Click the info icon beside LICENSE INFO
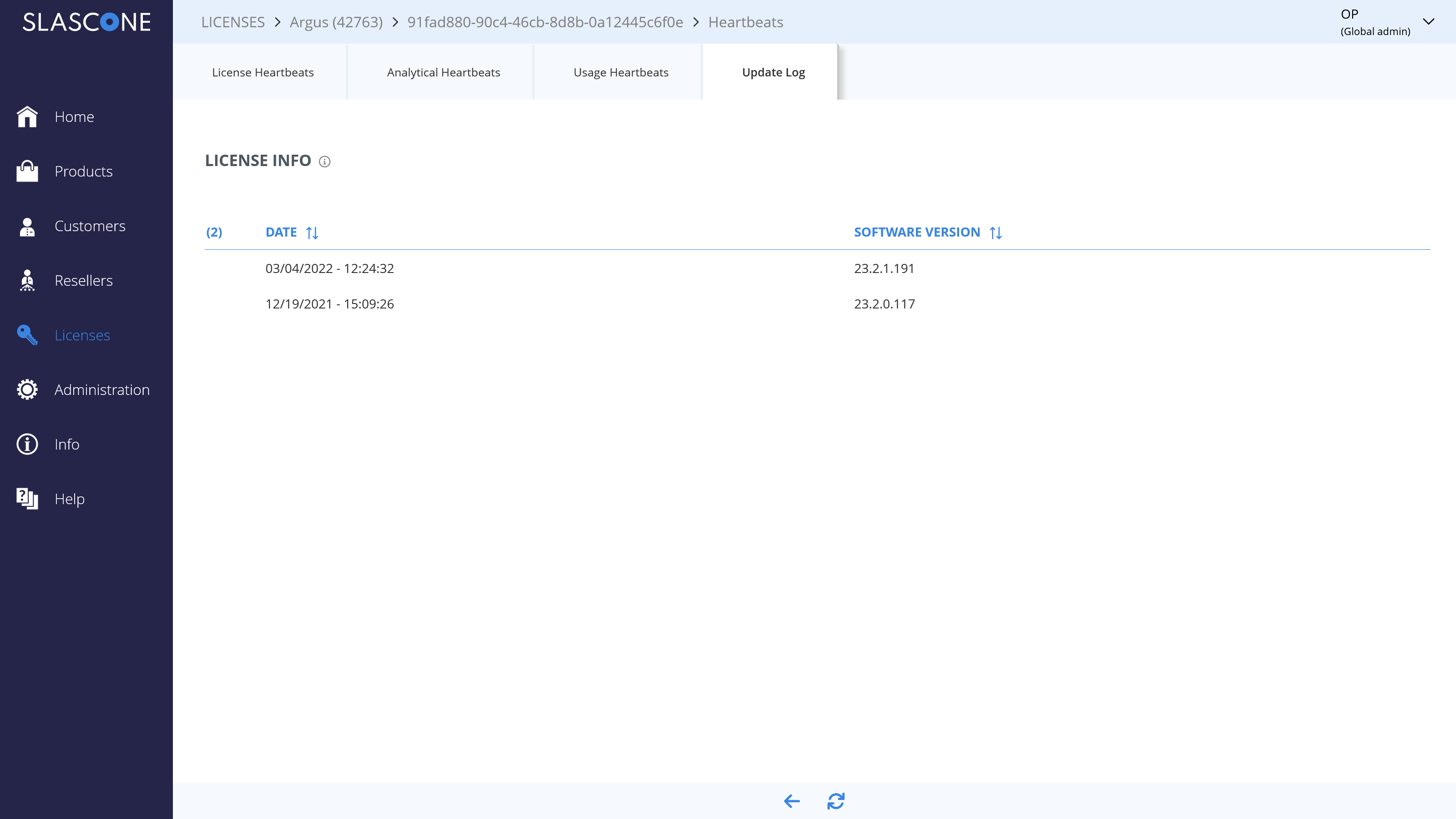1456x819 pixels. coord(324,162)
